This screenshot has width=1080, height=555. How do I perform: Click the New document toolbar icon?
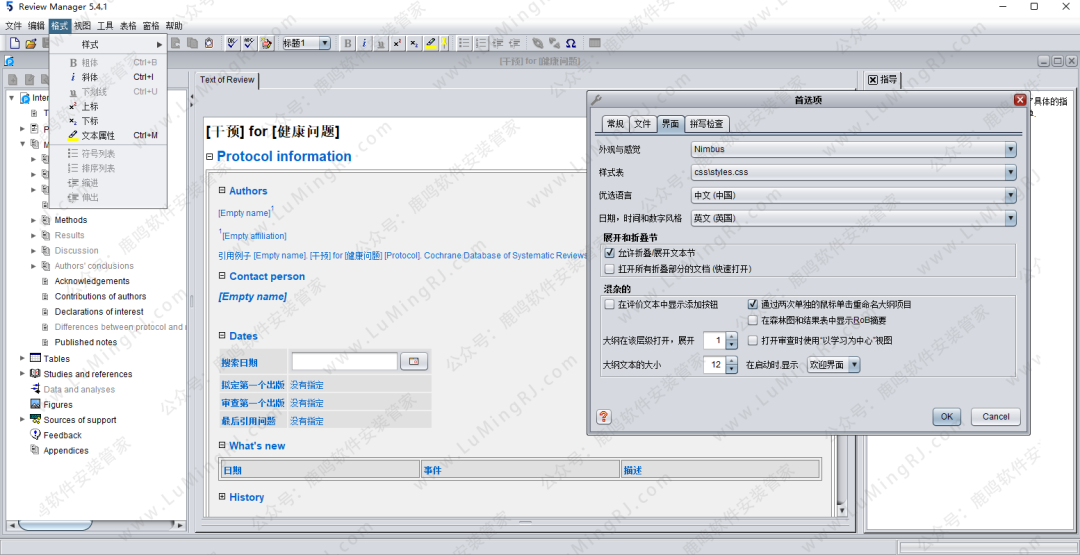tap(15, 43)
